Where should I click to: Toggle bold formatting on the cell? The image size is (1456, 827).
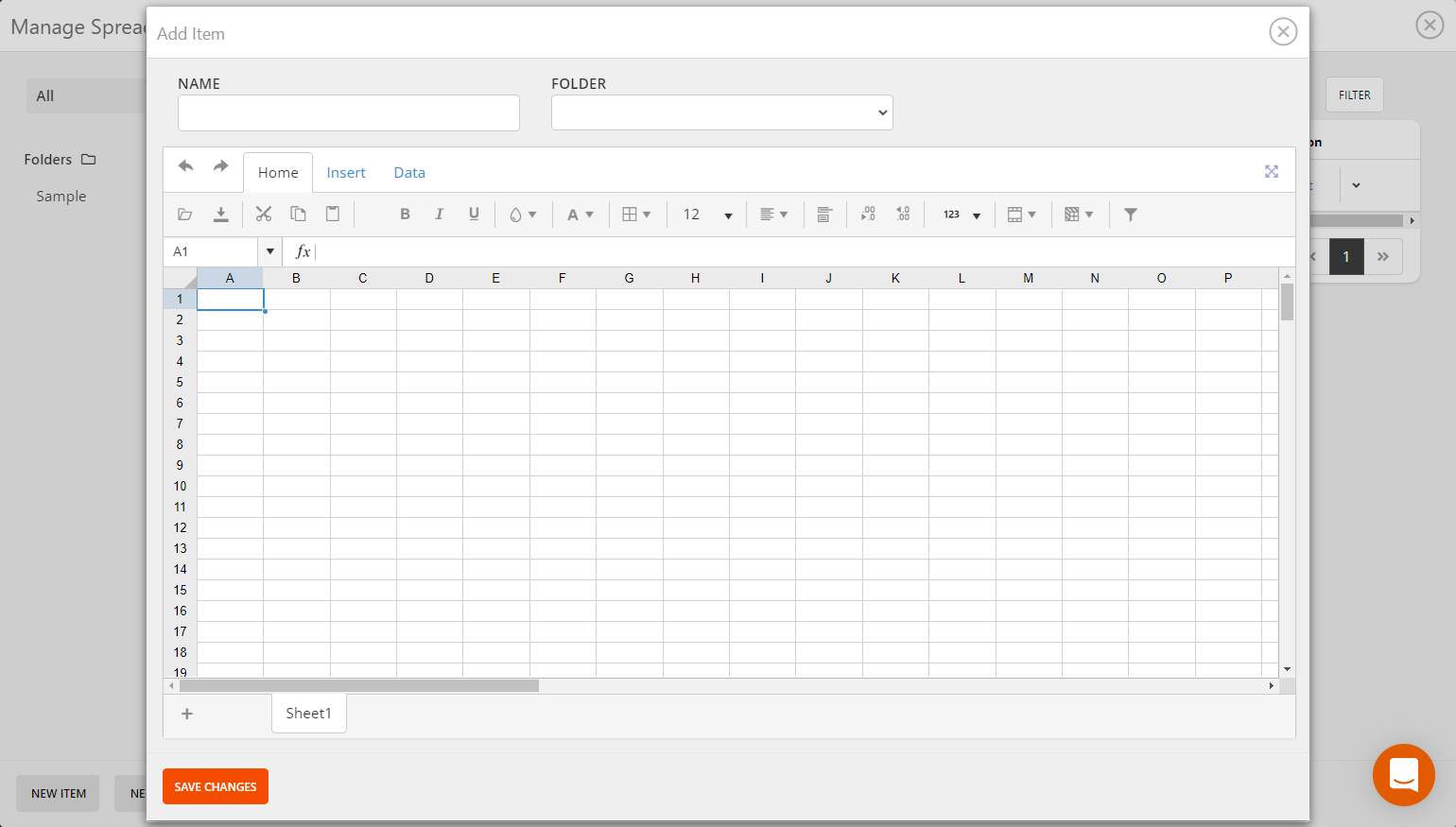[x=405, y=214]
